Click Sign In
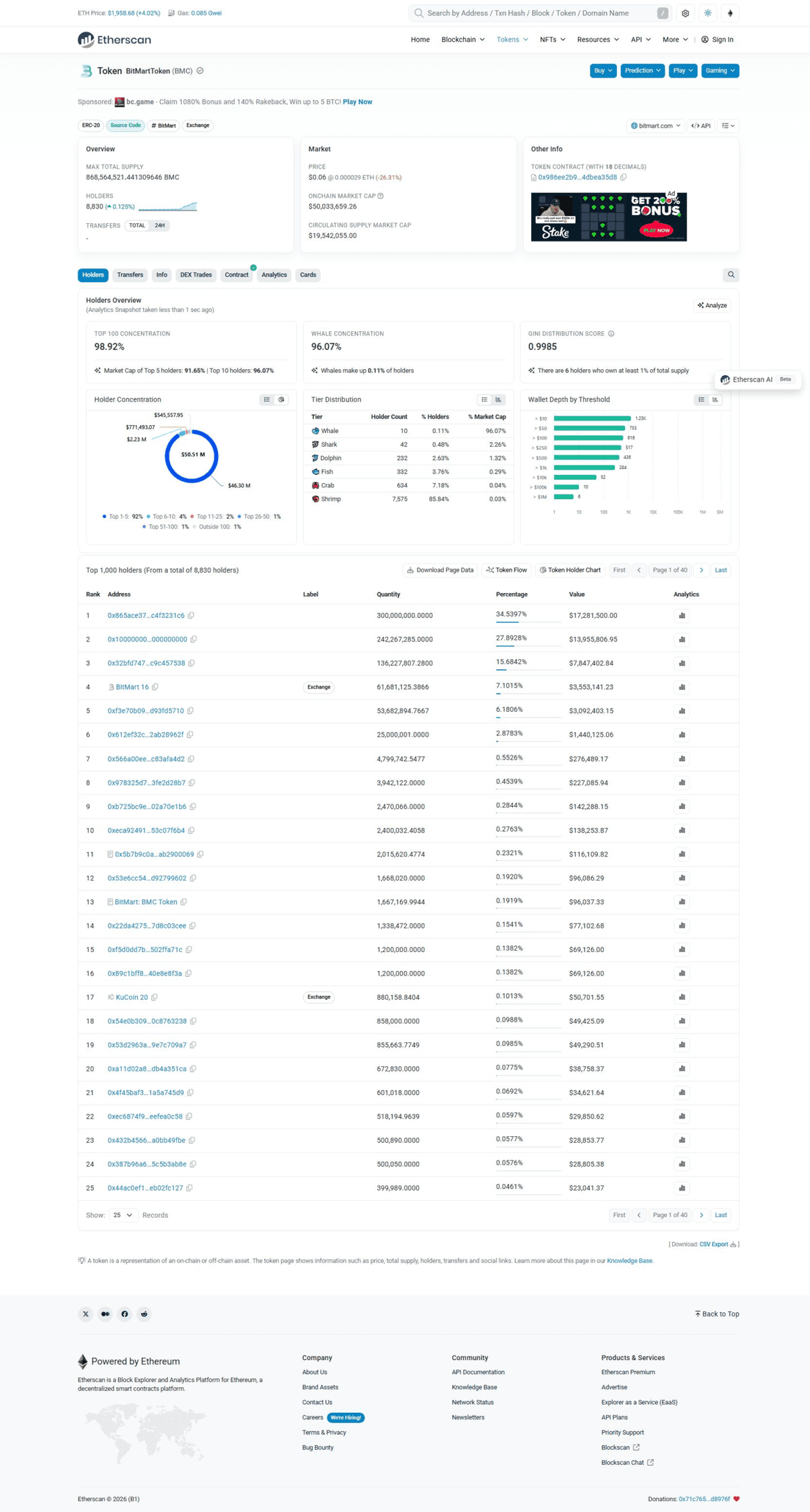Screen dimensions: 810x1512 [718, 40]
